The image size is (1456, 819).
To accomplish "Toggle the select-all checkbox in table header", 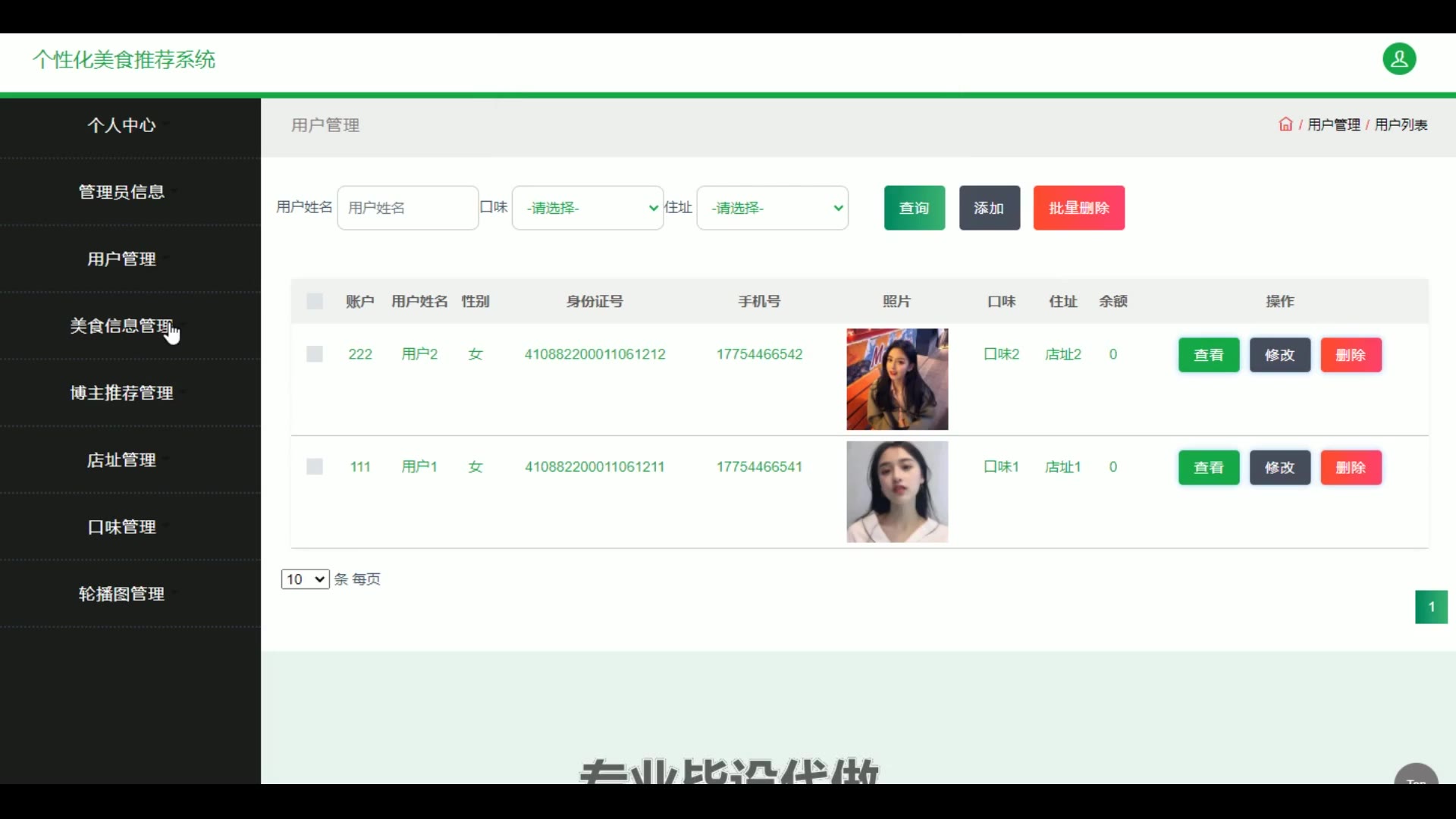I will pos(315,301).
